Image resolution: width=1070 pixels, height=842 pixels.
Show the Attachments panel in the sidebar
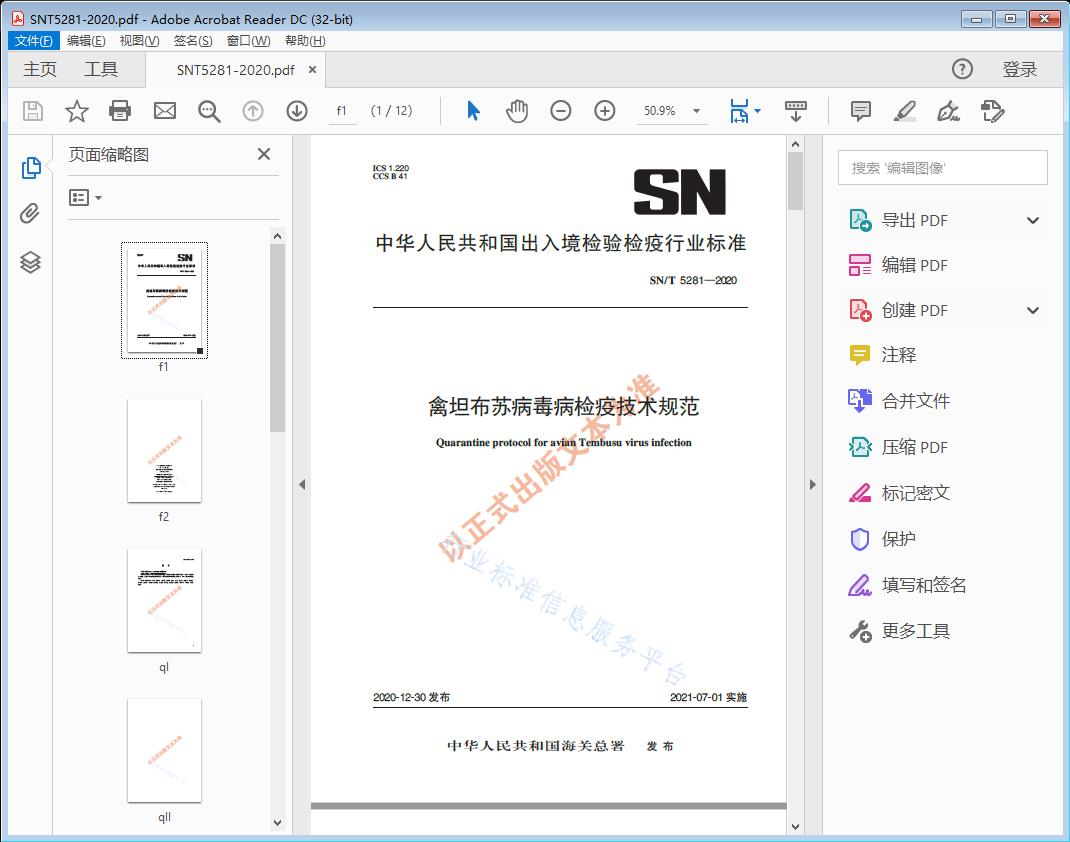(29, 214)
